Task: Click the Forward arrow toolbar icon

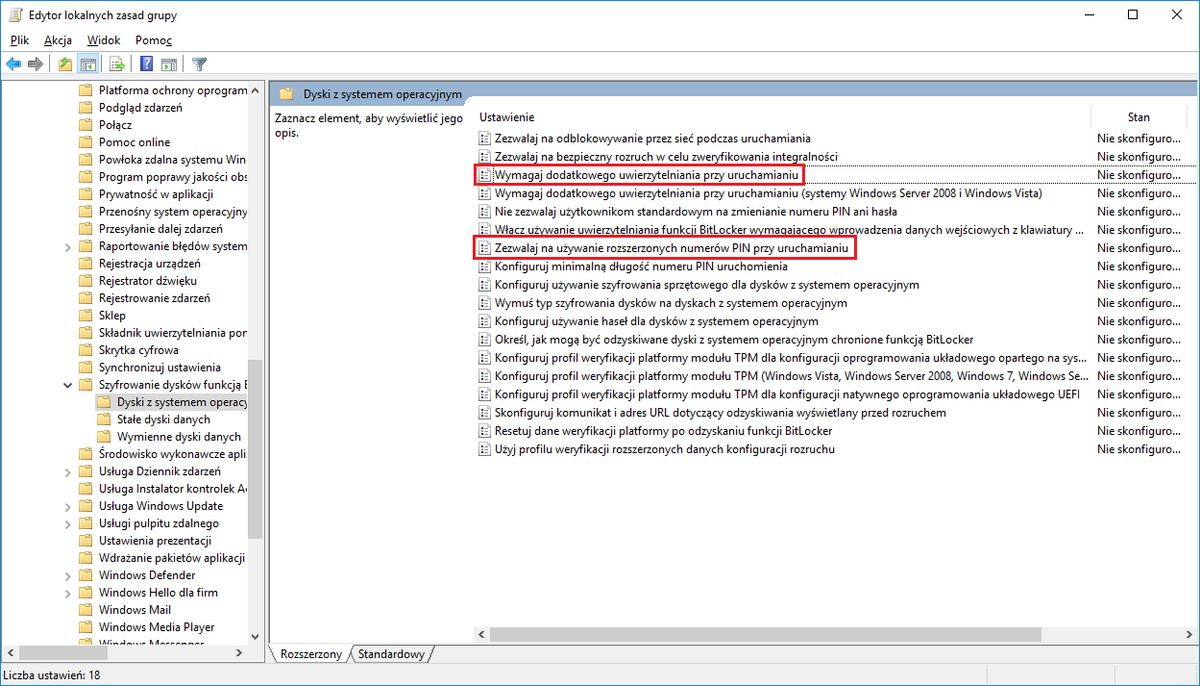Action: (x=36, y=64)
